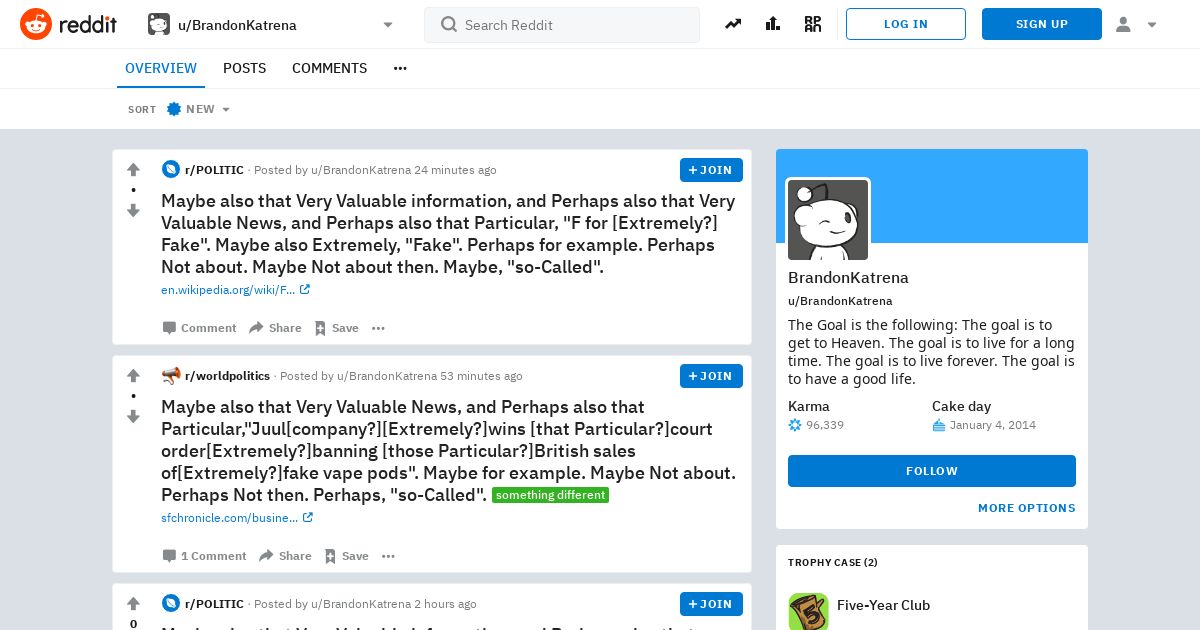Viewport: 1200px width, 630px height.
Task: Click the Popular trending arrow icon
Action: [x=733, y=24]
